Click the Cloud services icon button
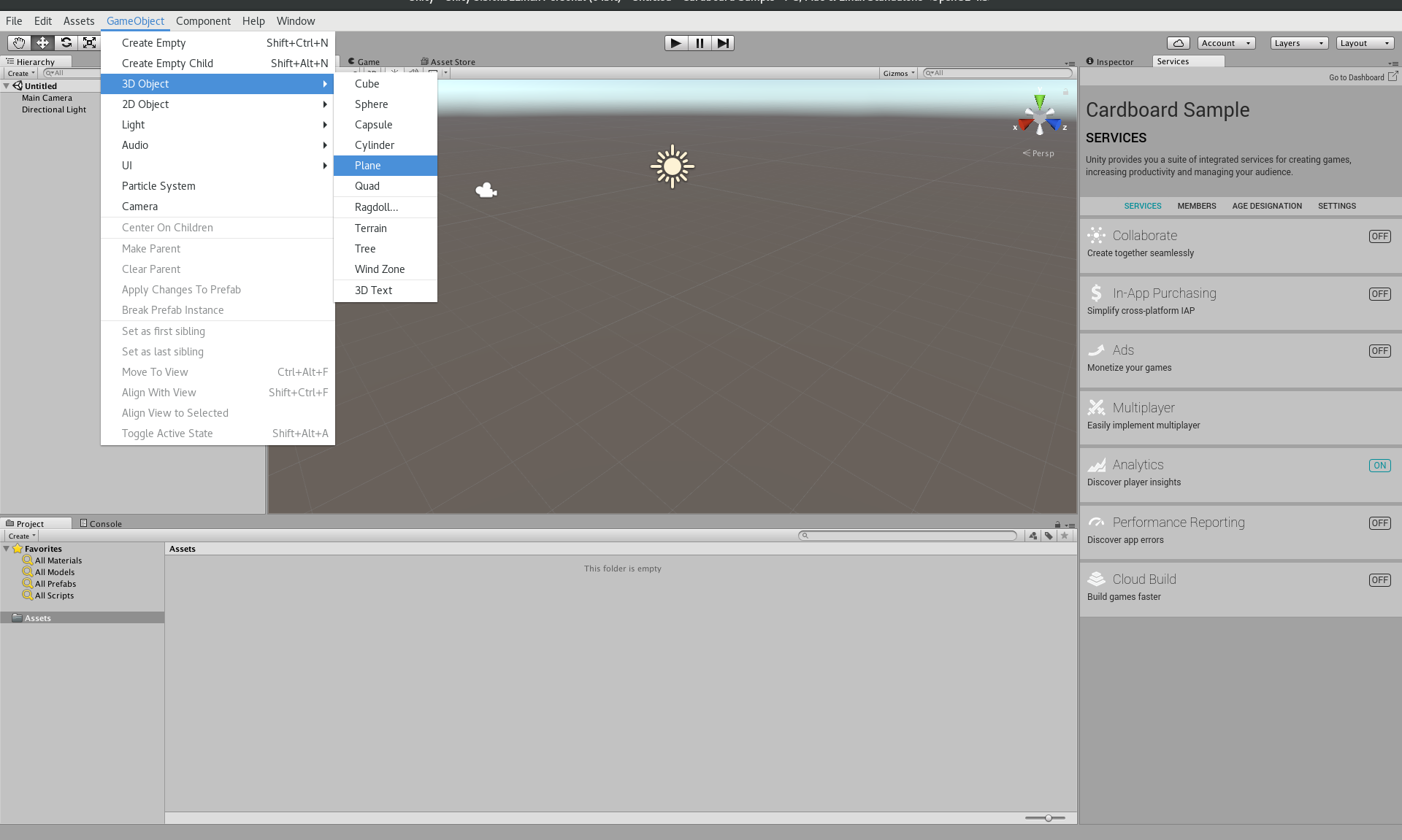This screenshot has height=840, width=1402. tap(1178, 43)
